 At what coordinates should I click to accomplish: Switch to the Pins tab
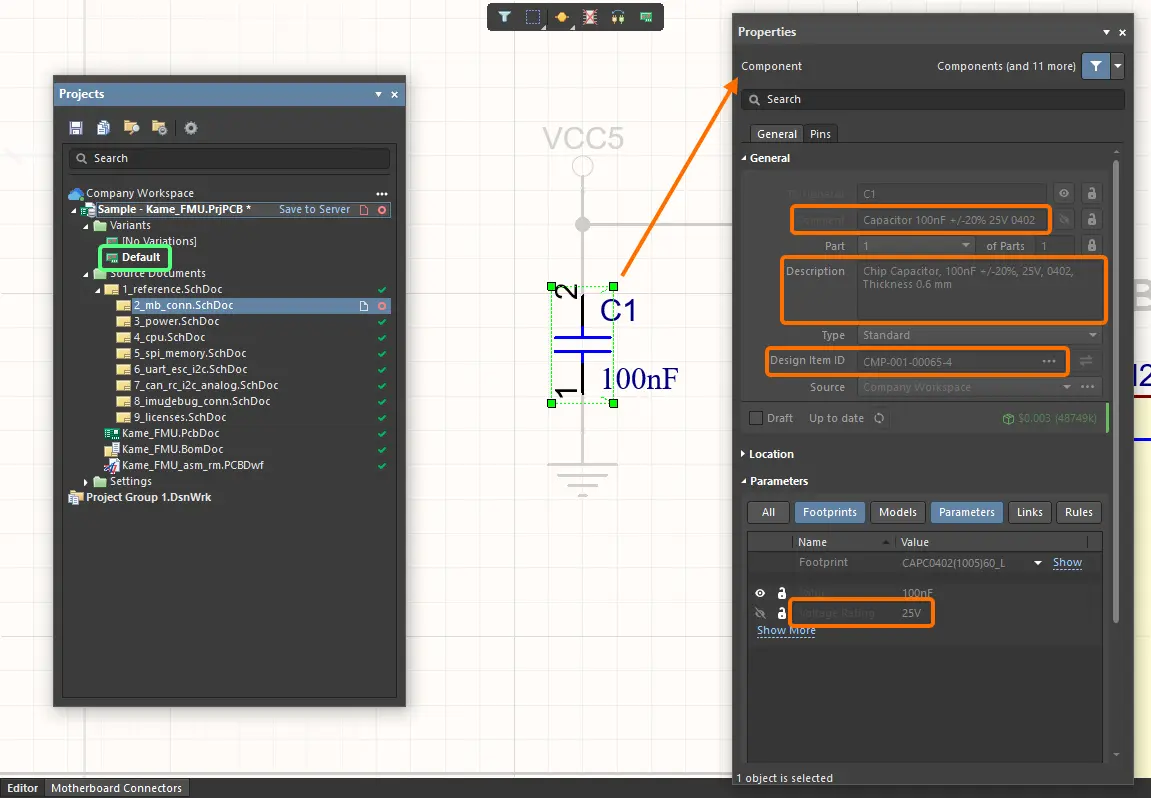point(820,134)
